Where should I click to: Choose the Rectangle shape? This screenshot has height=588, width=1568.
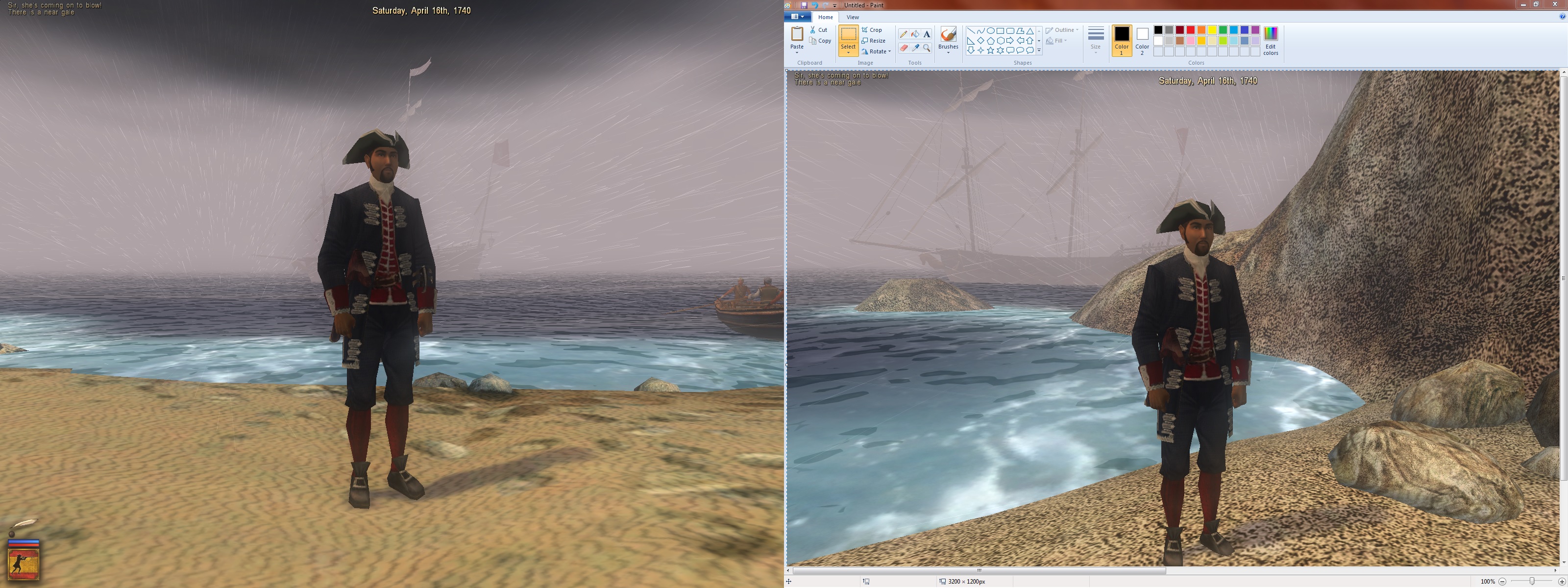[1000, 30]
